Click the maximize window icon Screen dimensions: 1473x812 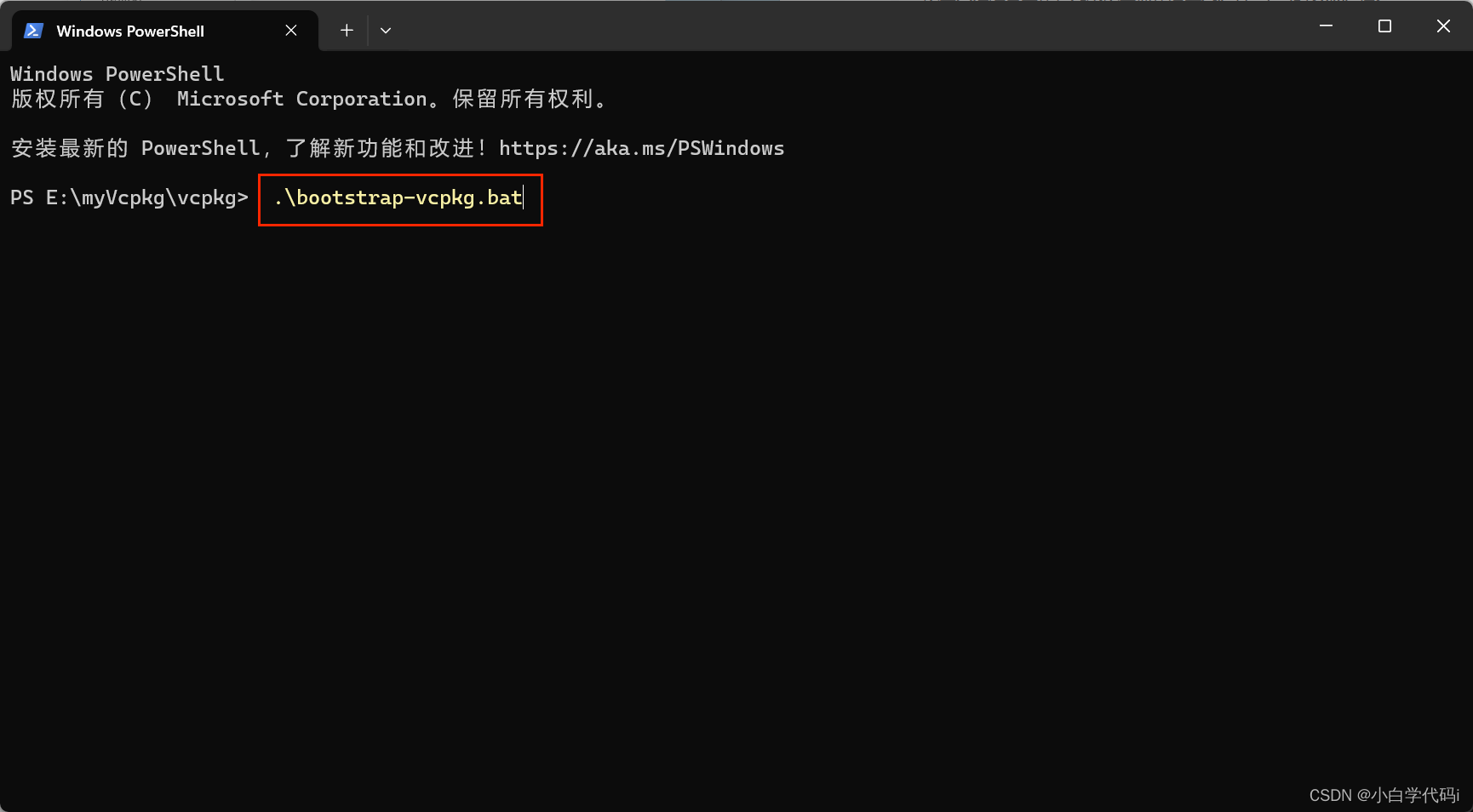1384,26
